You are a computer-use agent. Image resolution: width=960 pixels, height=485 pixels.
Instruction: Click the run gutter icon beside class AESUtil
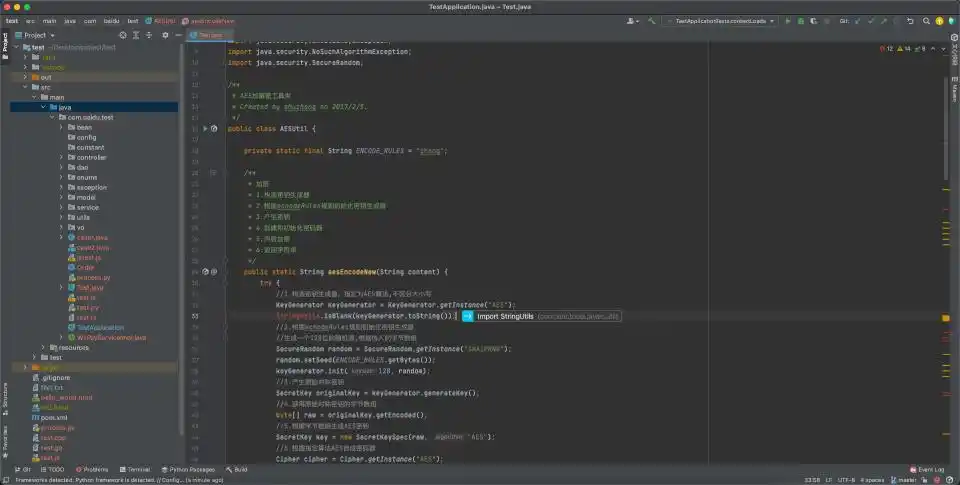point(205,129)
